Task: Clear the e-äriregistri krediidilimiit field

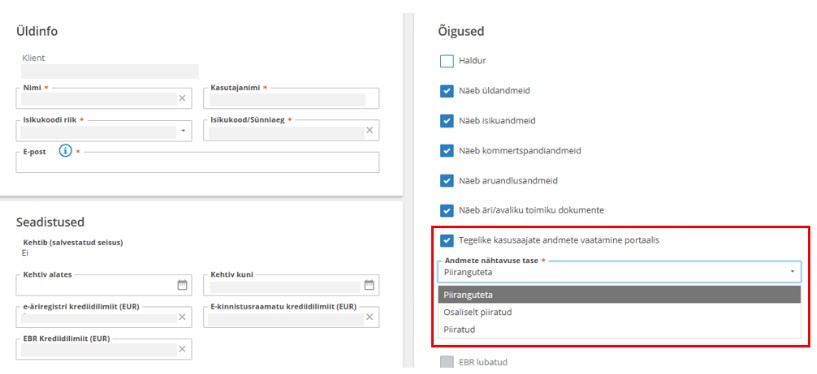Action: click(182, 317)
